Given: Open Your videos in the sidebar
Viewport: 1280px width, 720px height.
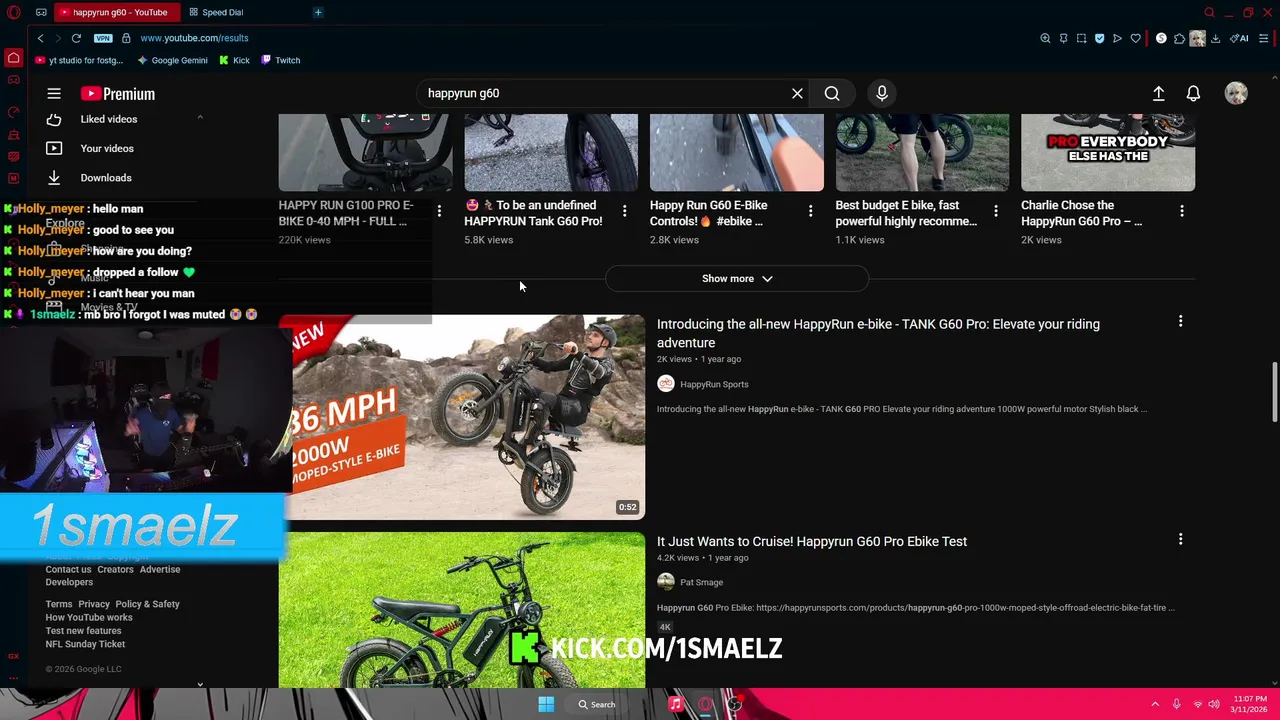Looking at the screenshot, I should pyautogui.click(x=107, y=148).
